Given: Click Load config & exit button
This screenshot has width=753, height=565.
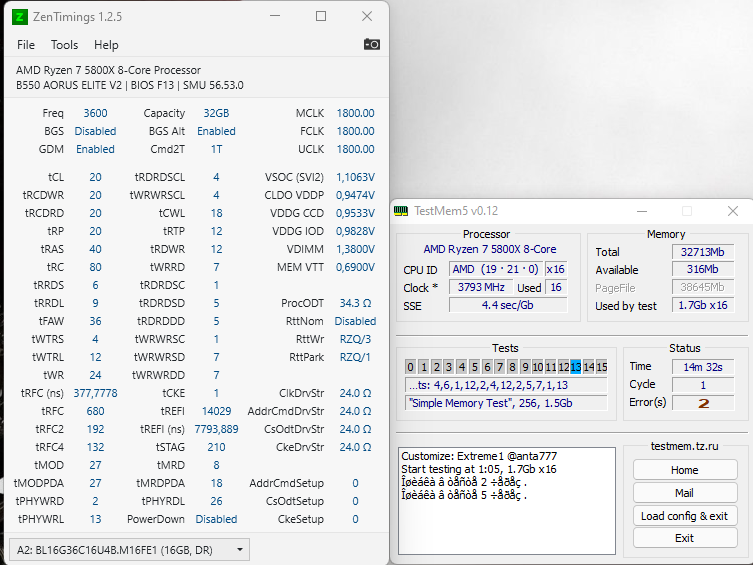Looking at the screenshot, I should click(x=685, y=516).
